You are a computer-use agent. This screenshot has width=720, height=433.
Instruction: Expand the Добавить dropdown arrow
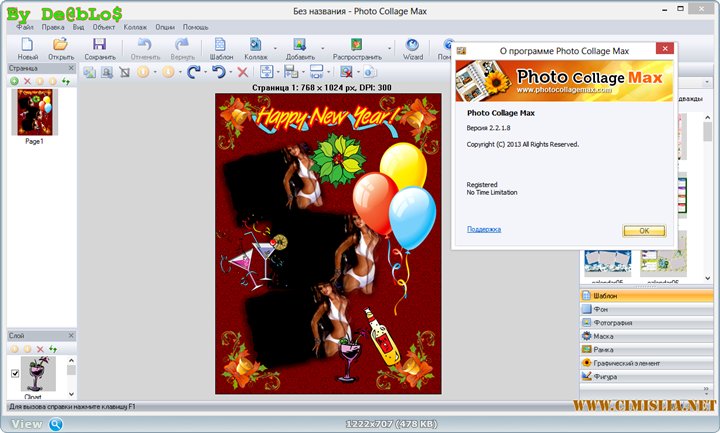(x=323, y=46)
